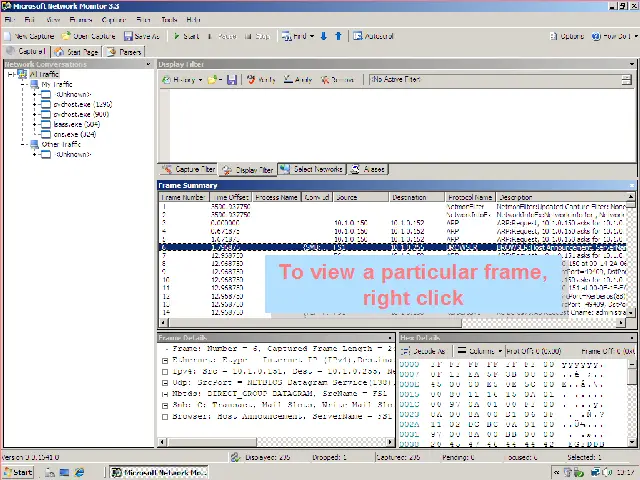640x480 pixels.
Task: Open the Network Conversations panel dropdown arrow
Action: (x=148, y=64)
